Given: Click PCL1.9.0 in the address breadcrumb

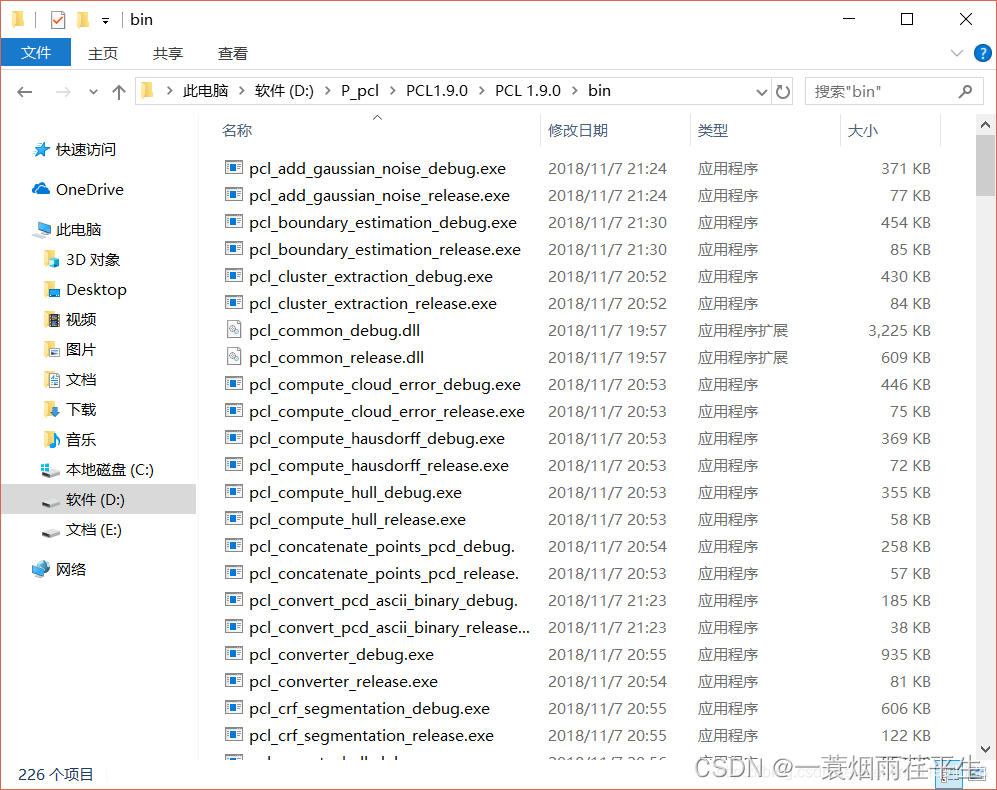Looking at the screenshot, I should (437, 91).
